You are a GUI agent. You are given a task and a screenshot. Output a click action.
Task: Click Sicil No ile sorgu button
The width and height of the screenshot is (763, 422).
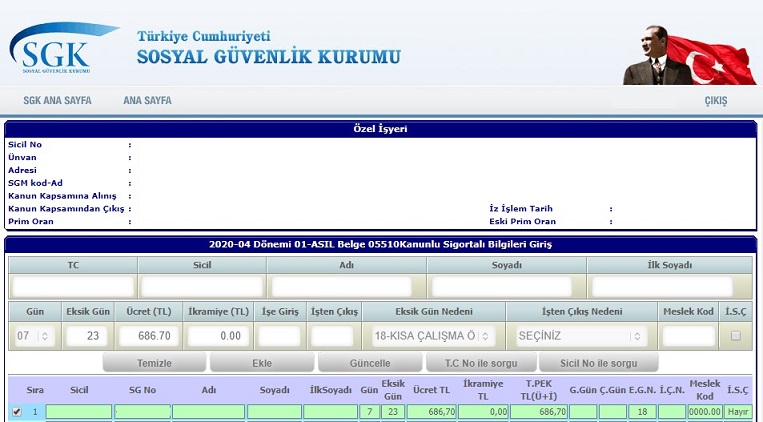(x=599, y=363)
